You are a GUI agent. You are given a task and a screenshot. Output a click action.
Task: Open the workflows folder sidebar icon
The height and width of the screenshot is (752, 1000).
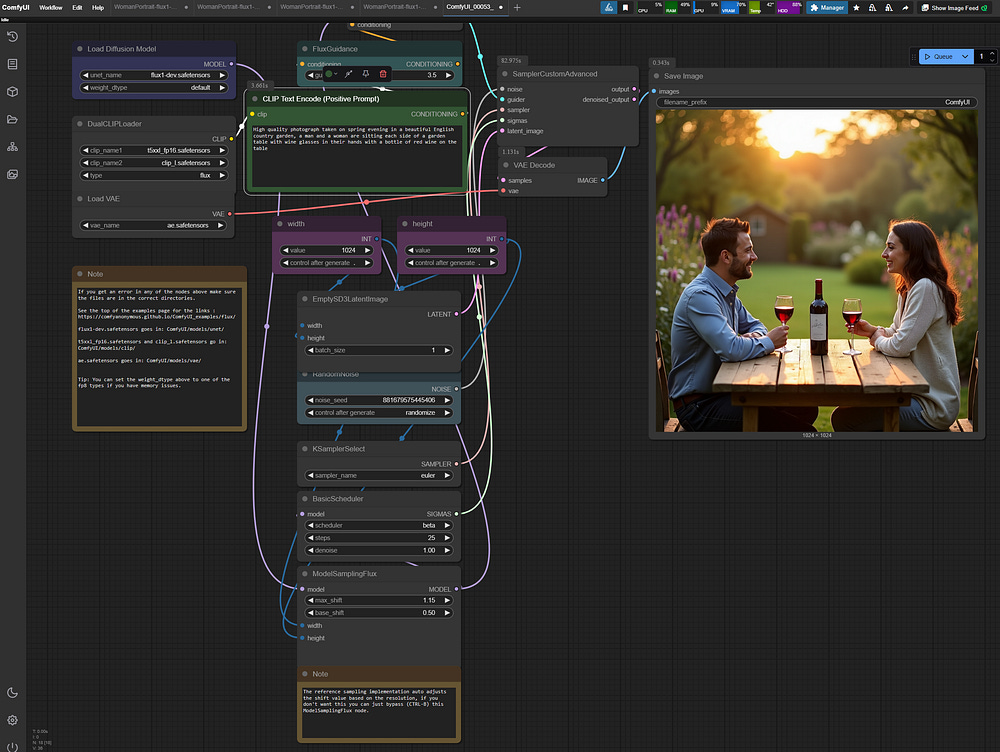pos(12,119)
